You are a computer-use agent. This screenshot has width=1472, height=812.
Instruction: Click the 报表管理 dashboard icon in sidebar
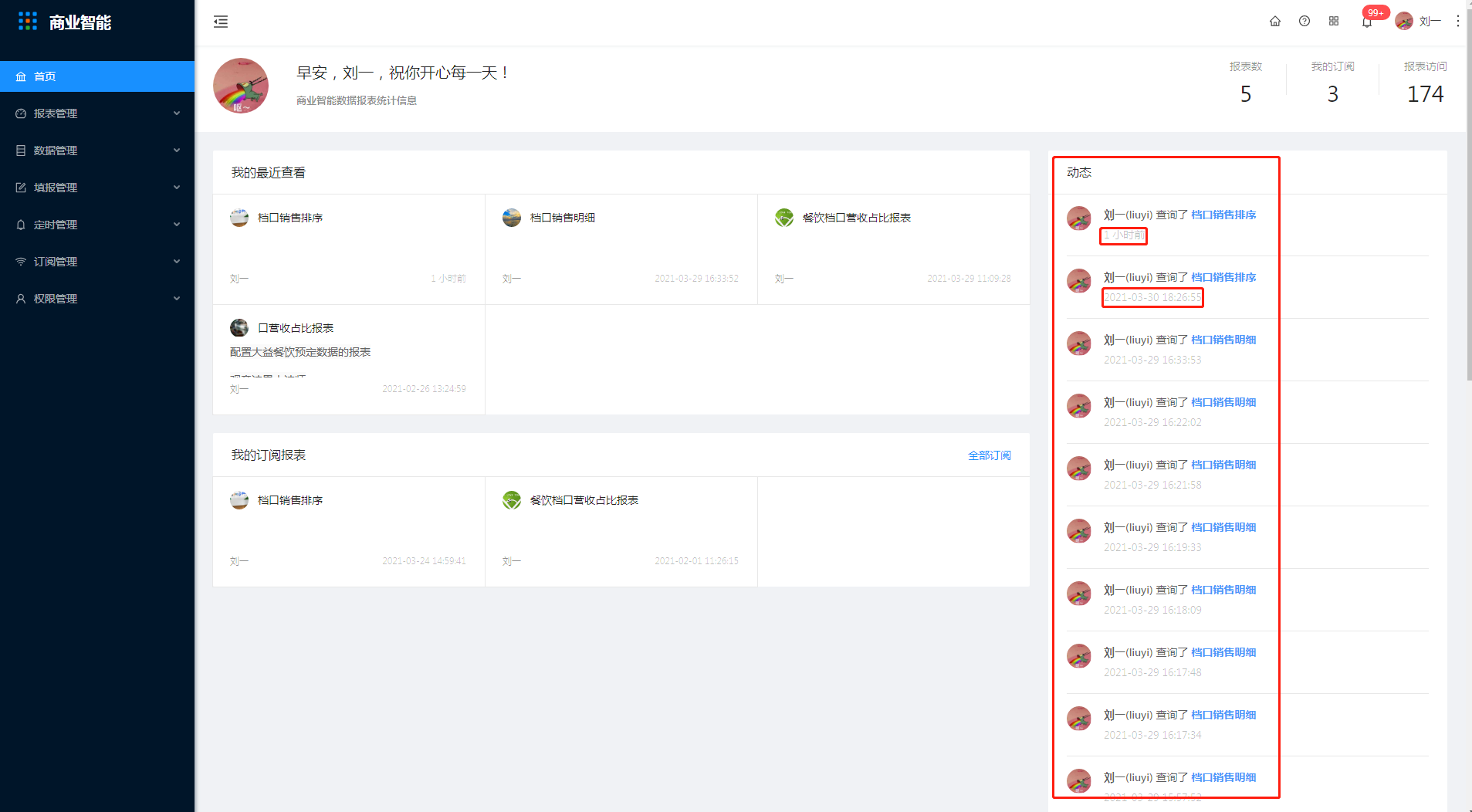point(21,113)
